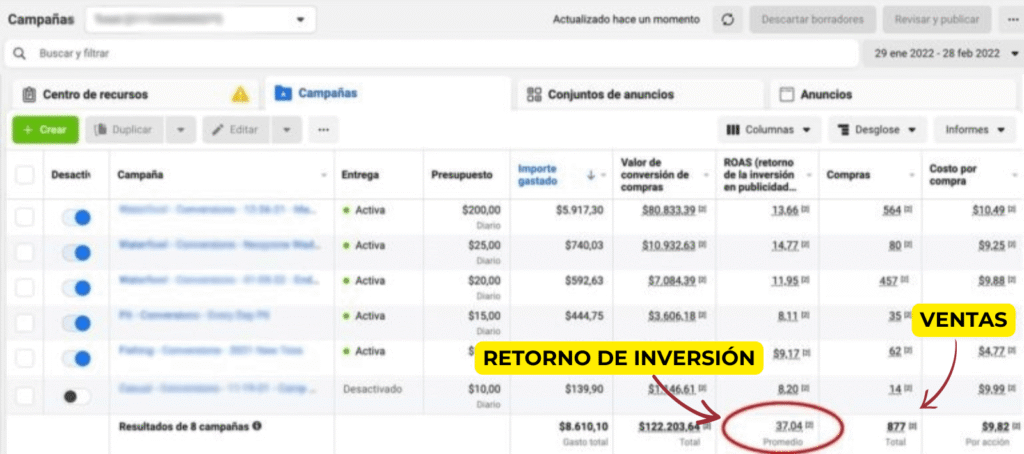The width and height of the screenshot is (1024, 454).
Task: Click the refresh icon beside Actualizado
Action: pos(727,20)
